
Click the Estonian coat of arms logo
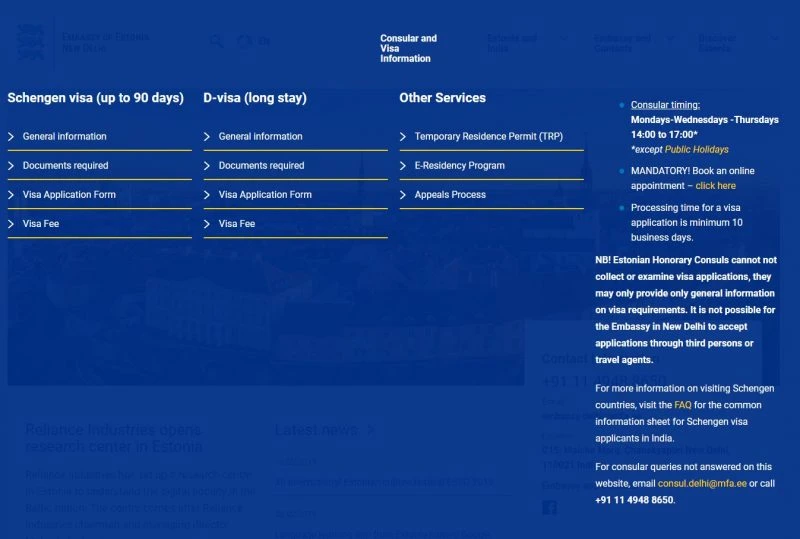(31, 42)
